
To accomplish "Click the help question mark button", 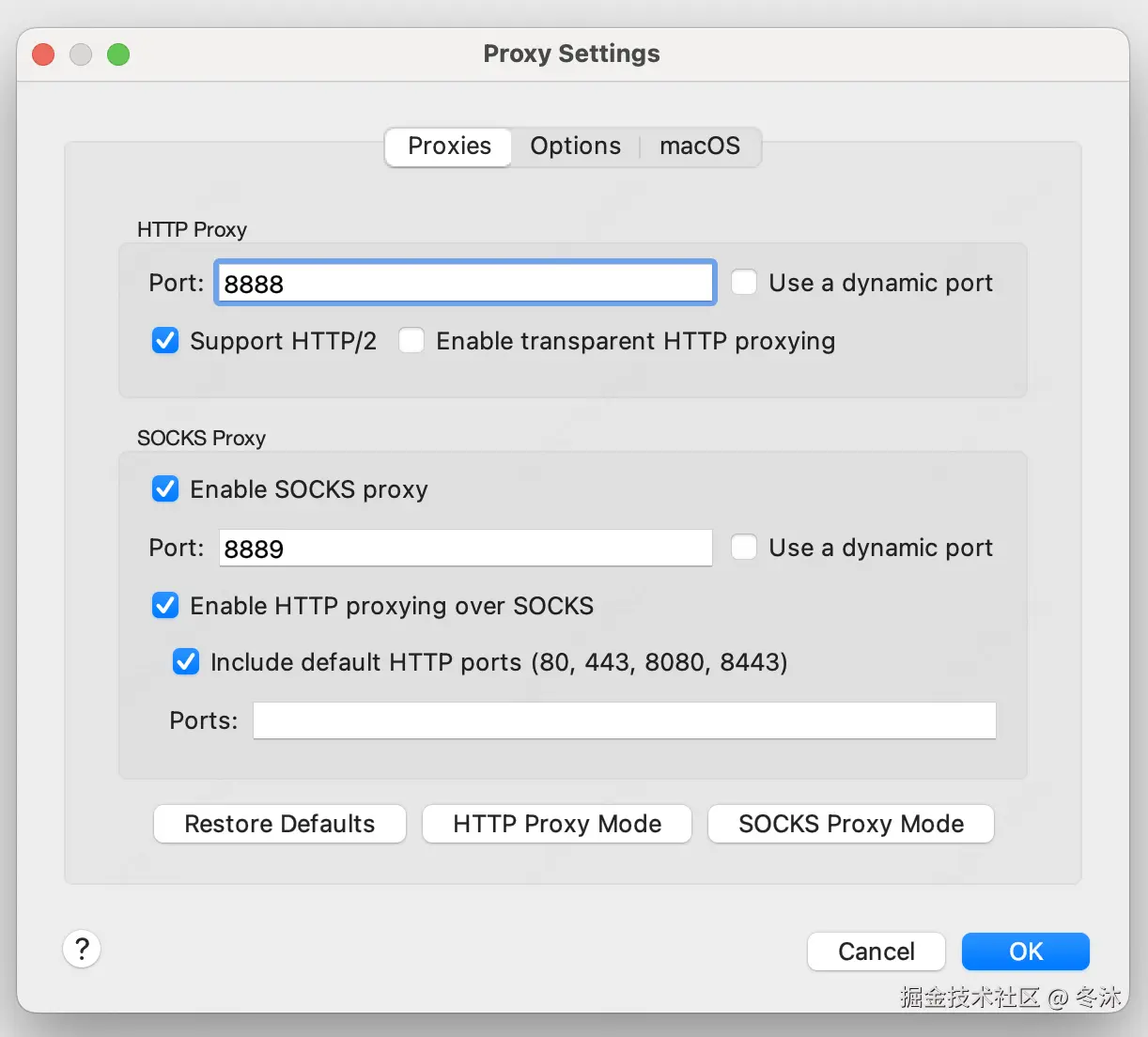I will (x=82, y=949).
